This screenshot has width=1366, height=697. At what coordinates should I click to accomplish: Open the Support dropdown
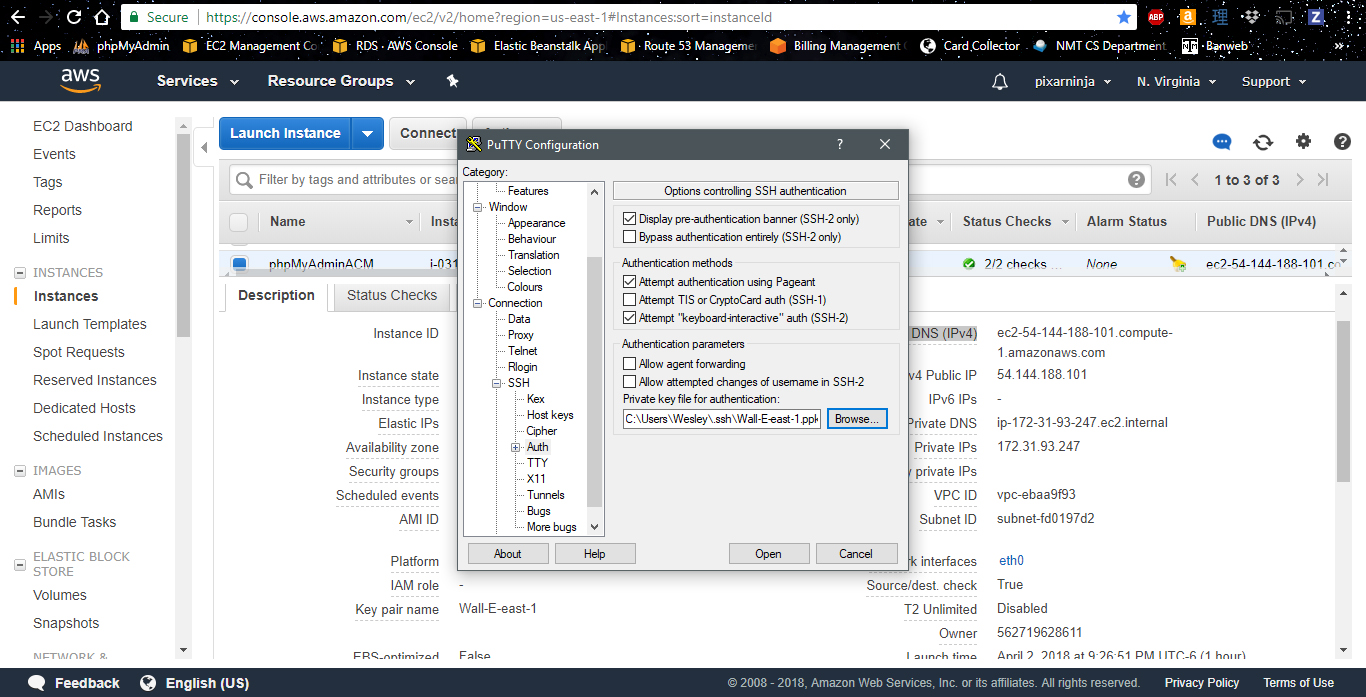click(1275, 82)
